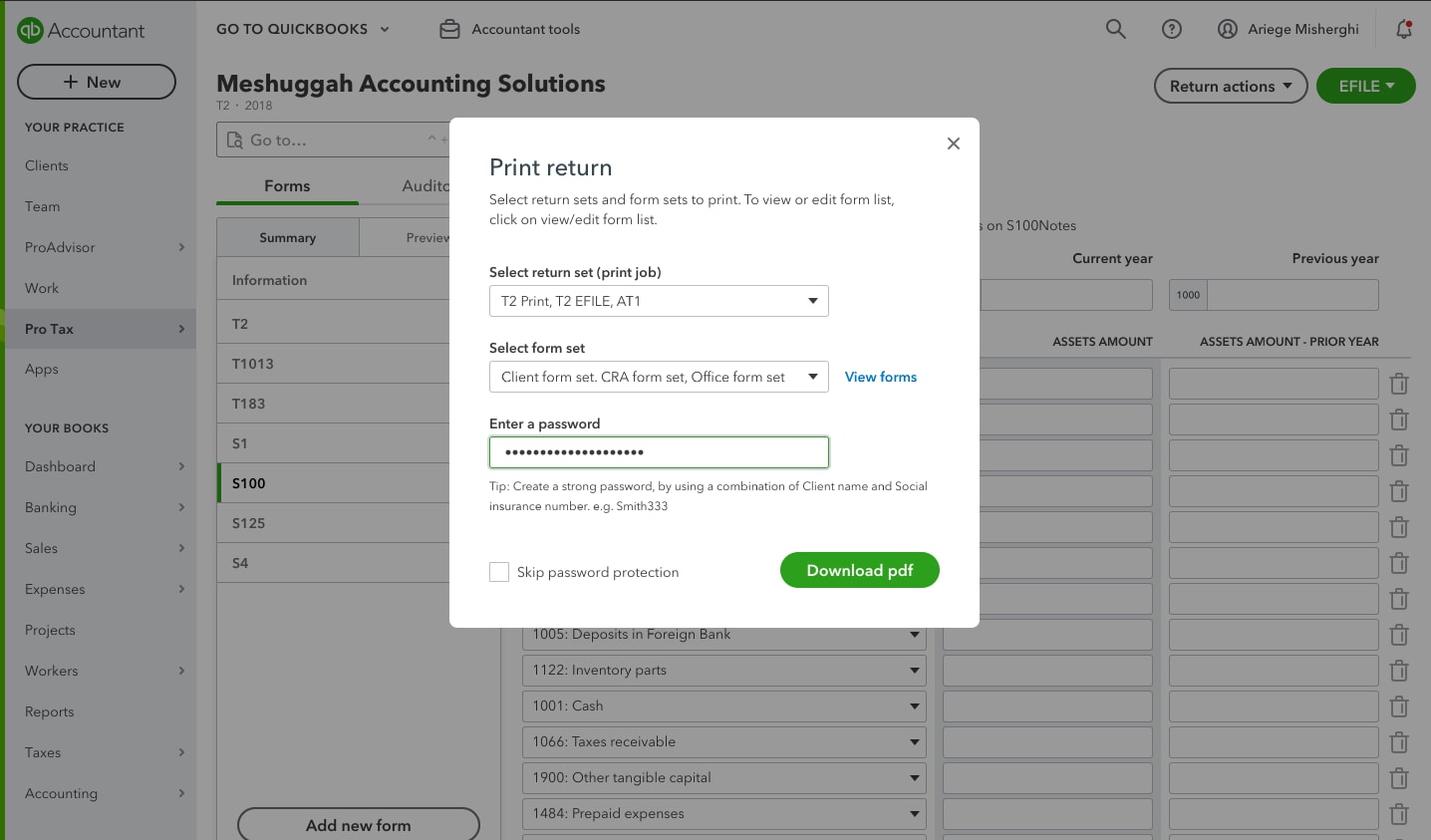Open the 1066: Taxes receivable dropdown
Viewport: 1431px width, 840px height.
724,741
